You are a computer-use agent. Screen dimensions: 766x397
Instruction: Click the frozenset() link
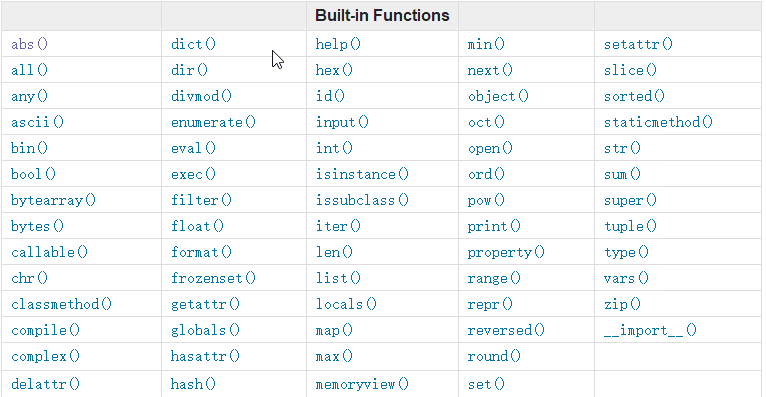[x=213, y=278]
